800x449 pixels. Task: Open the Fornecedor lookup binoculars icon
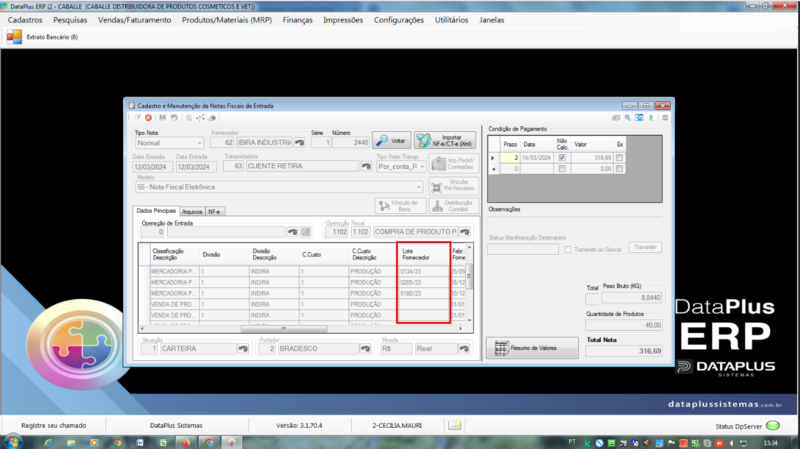point(300,143)
